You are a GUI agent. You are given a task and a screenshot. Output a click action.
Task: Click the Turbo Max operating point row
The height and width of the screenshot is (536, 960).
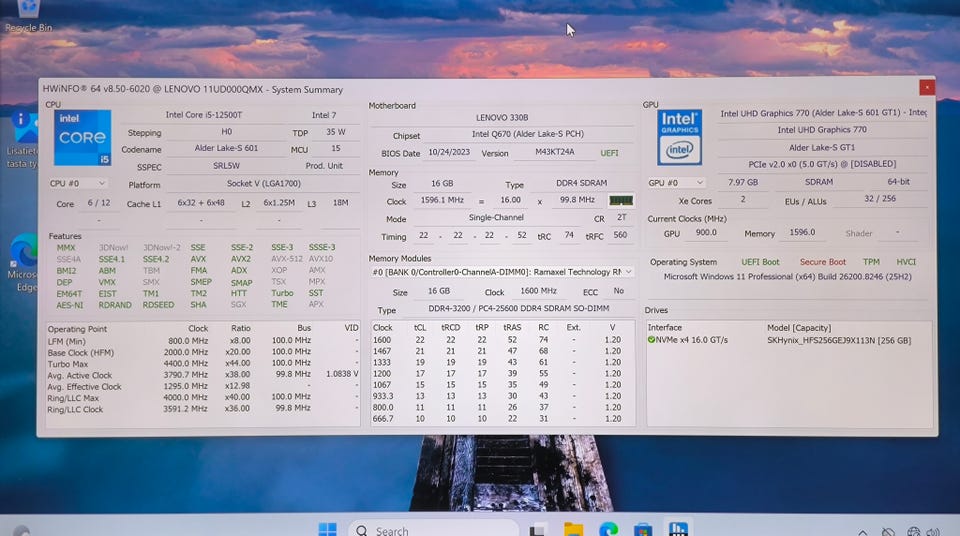203,363
